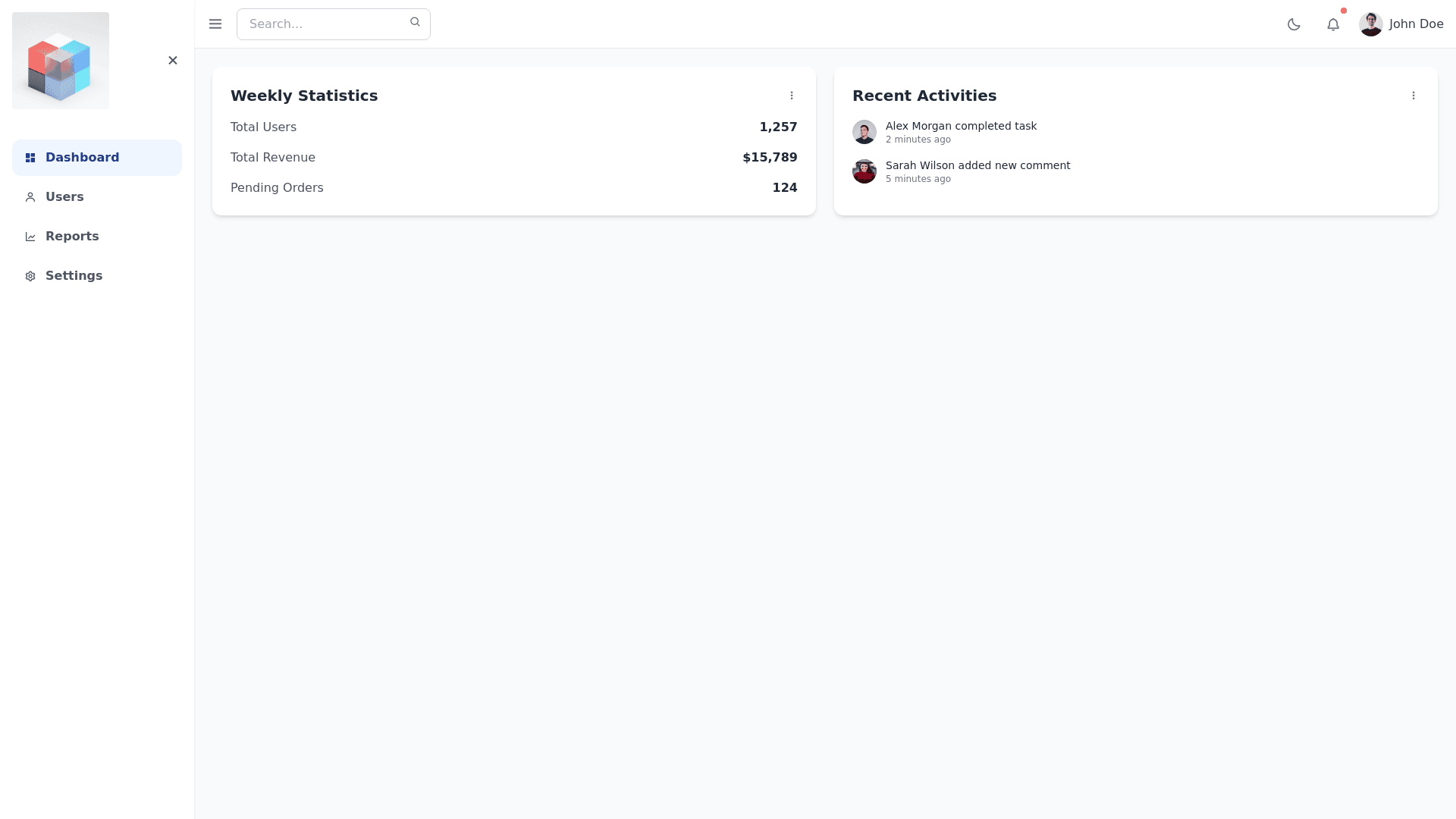Navigate to Settings
Screen dimensions: 1456x819
point(97,276)
